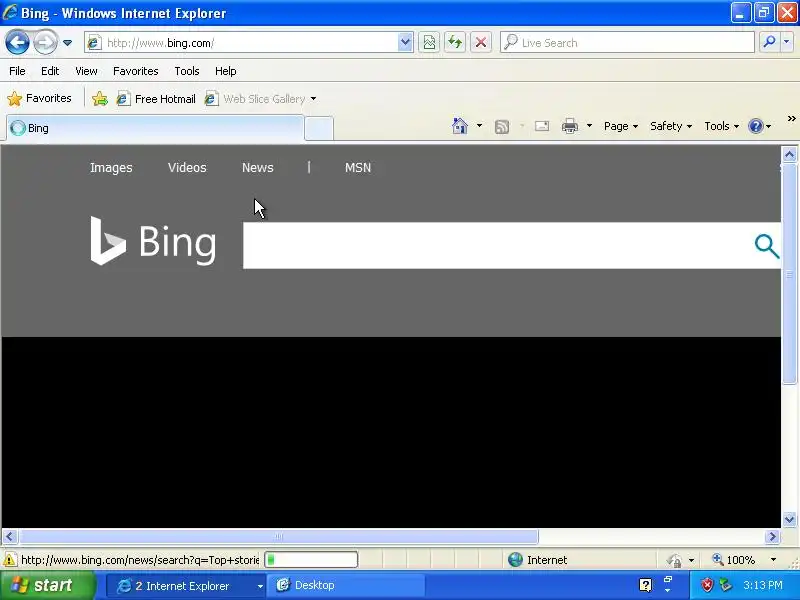Click the horizontal scrollbar right arrow
This screenshot has height=600, width=800.
772,536
